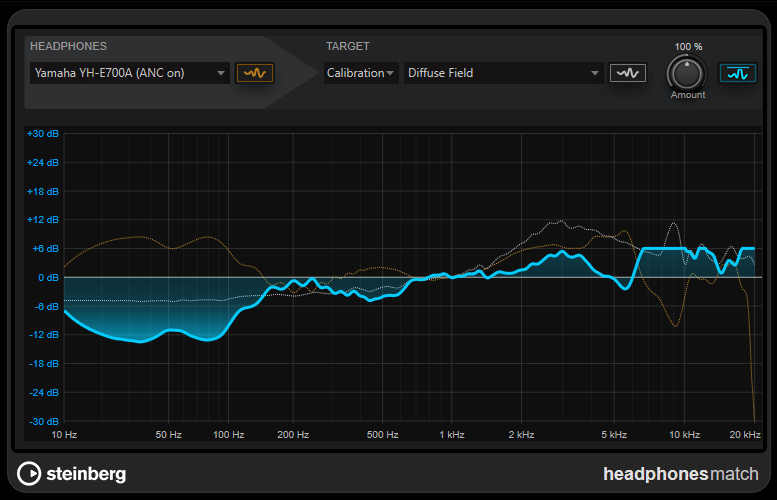Image resolution: width=777 pixels, height=500 pixels.
Task: Click the -24 dB scale label
Action: [44, 392]
